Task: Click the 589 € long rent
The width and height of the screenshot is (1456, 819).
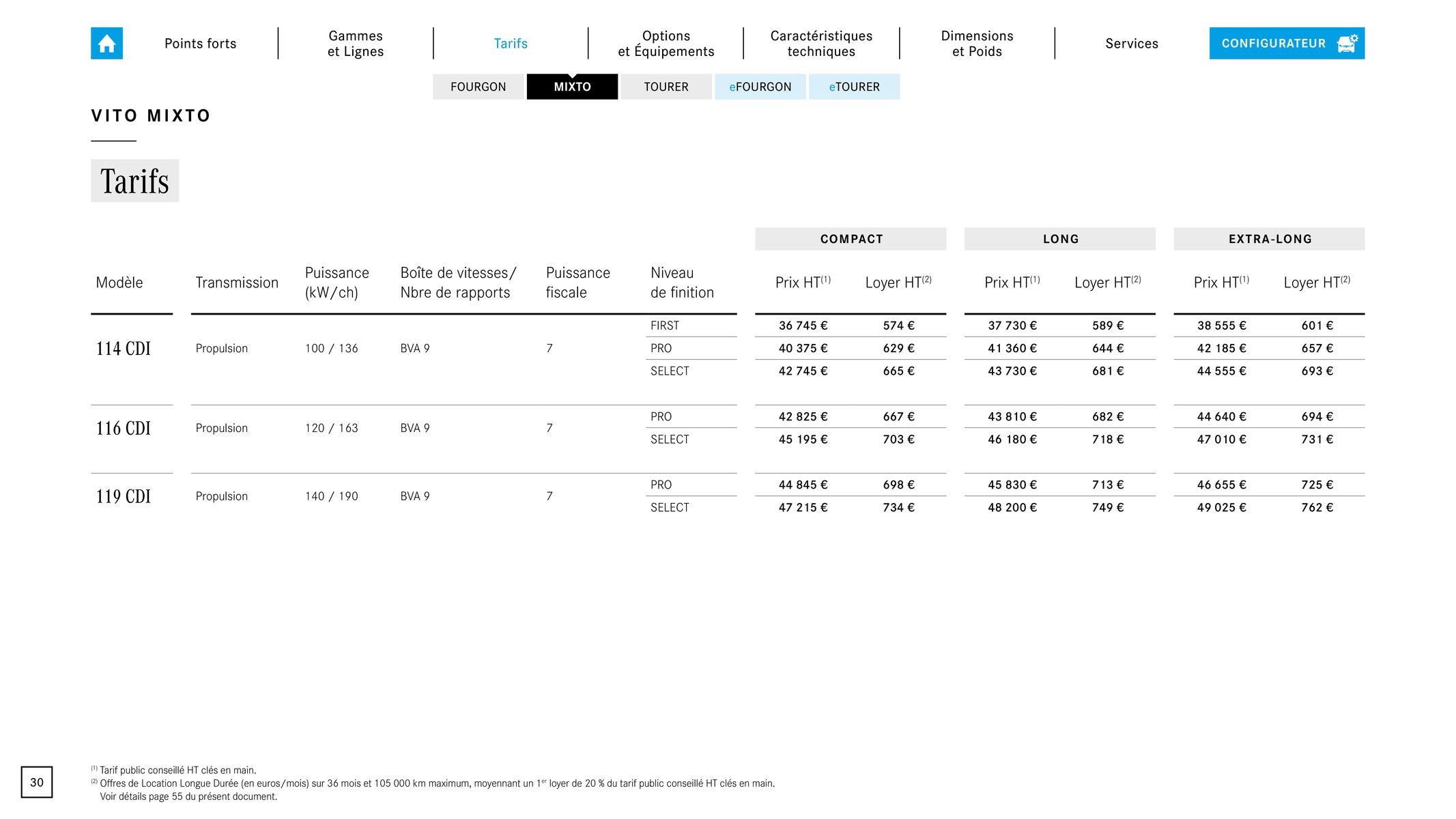Action: coord(1108,326)
